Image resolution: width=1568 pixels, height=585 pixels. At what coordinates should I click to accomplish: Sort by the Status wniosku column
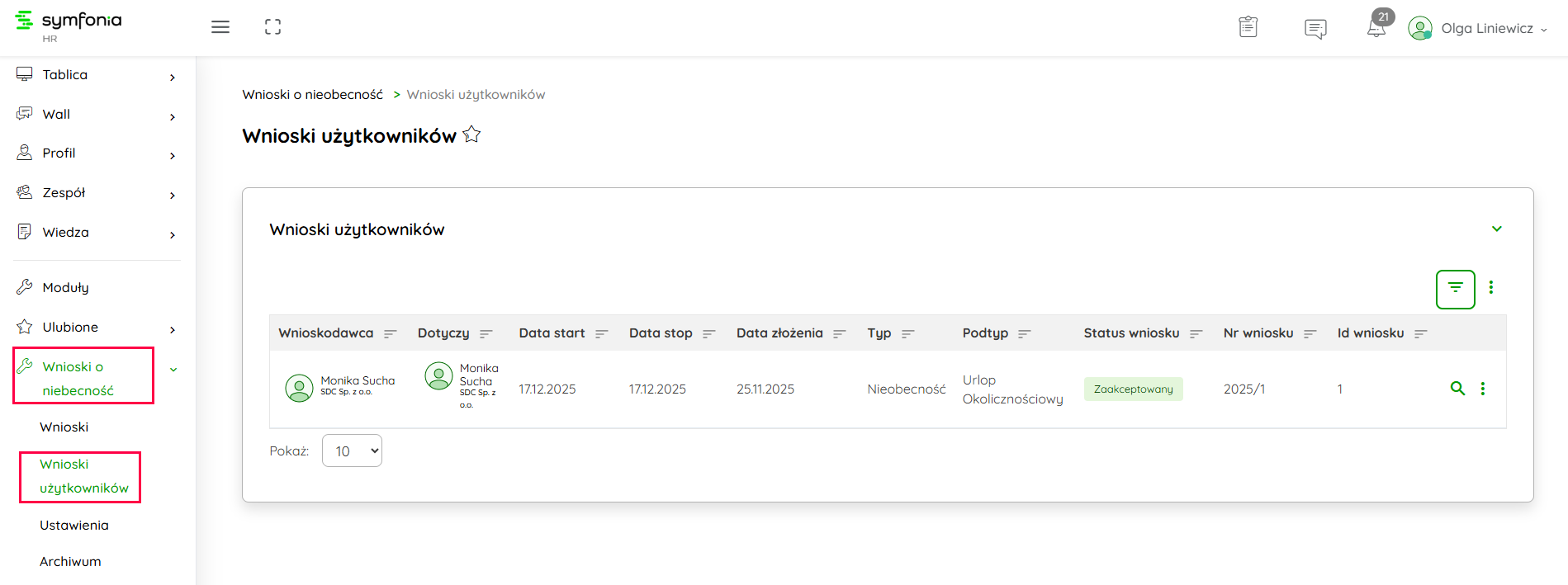1196,333
